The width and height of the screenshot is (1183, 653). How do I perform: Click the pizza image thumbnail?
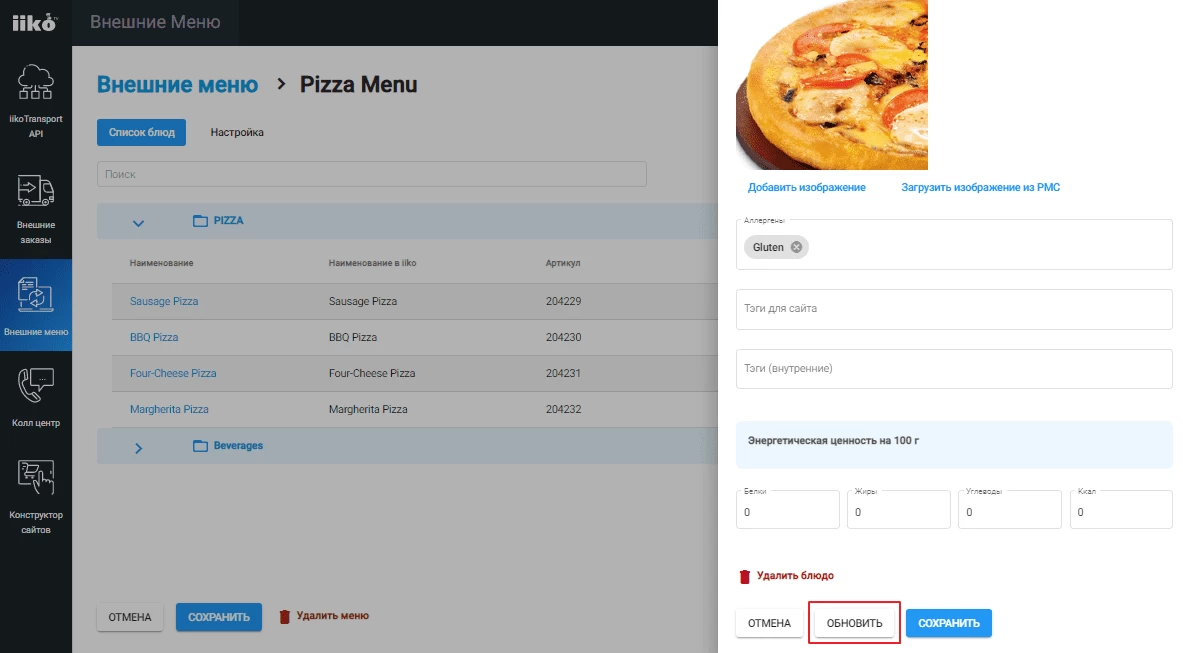pos(832,85)
